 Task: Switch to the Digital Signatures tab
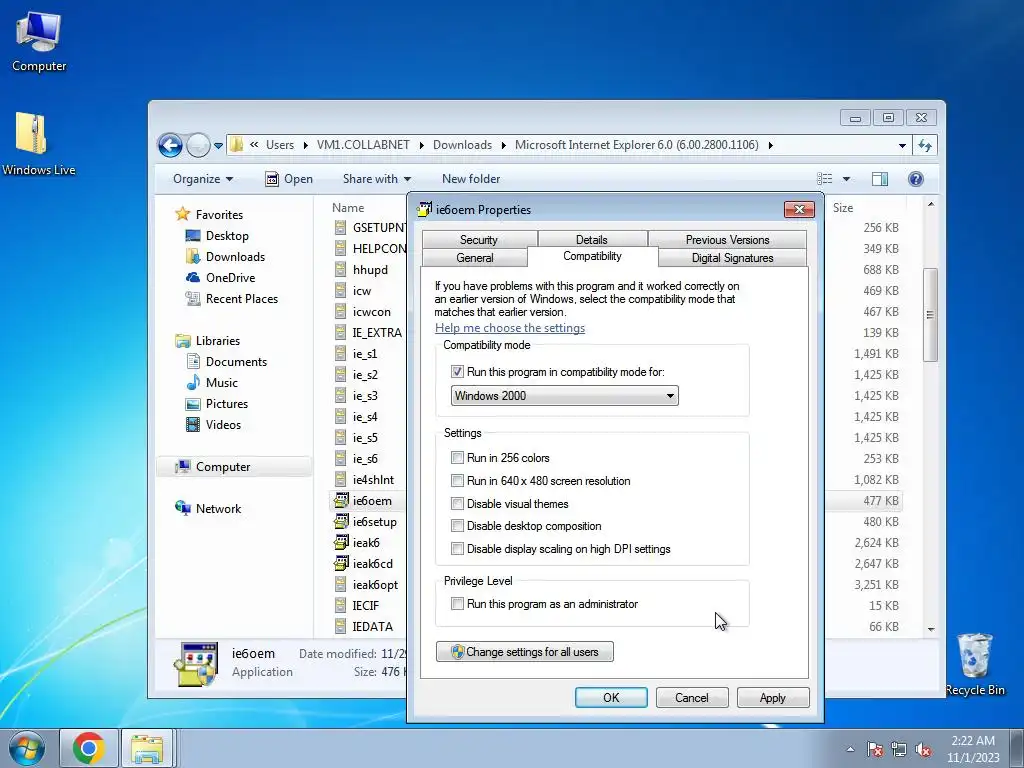[x=733, y=257]
